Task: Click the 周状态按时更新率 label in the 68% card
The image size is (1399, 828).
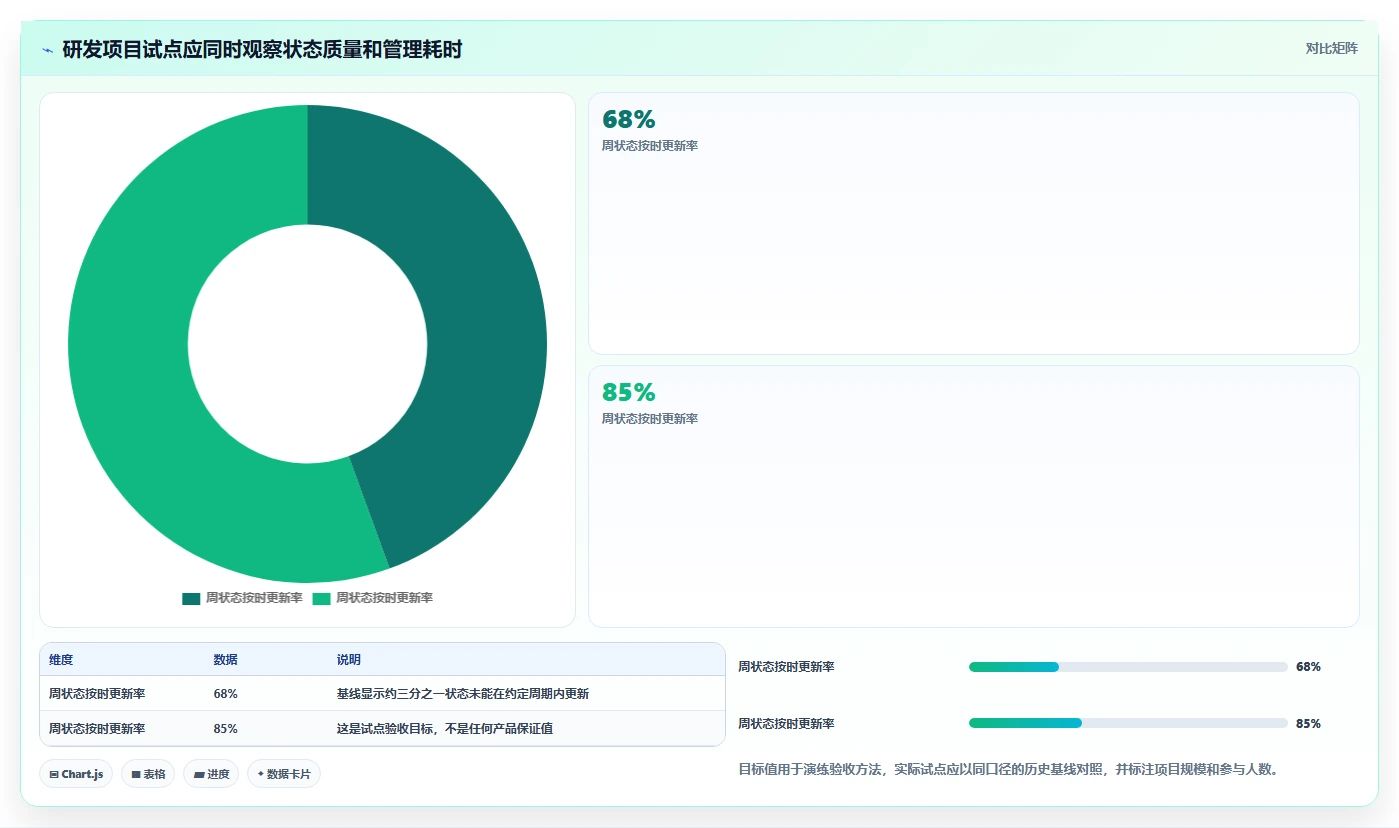Action: (650, 146)
